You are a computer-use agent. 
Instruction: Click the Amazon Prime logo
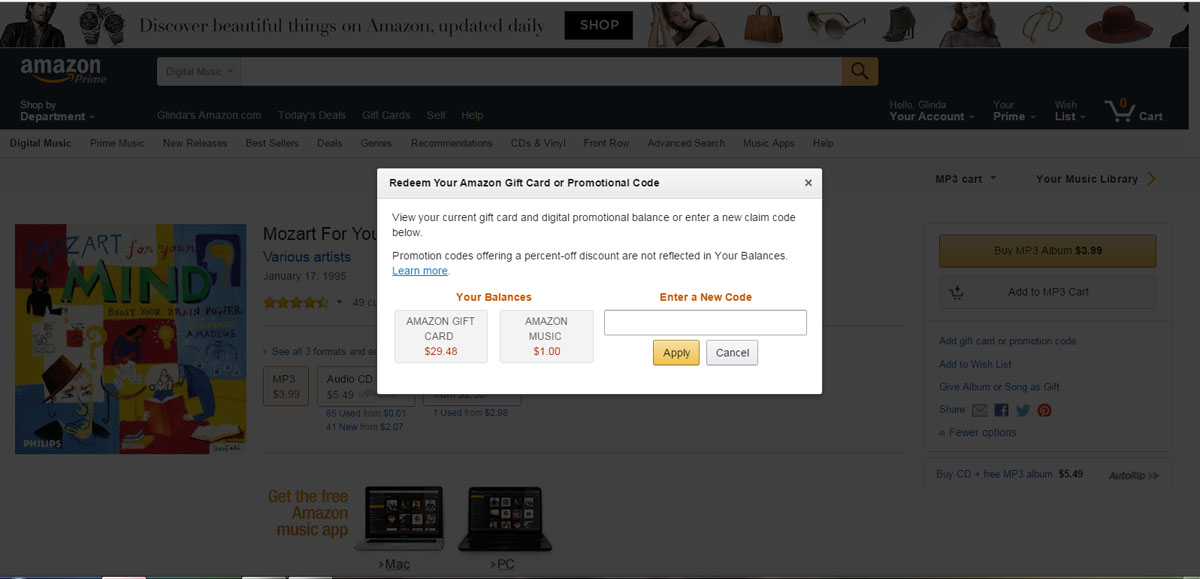(62, 72)
